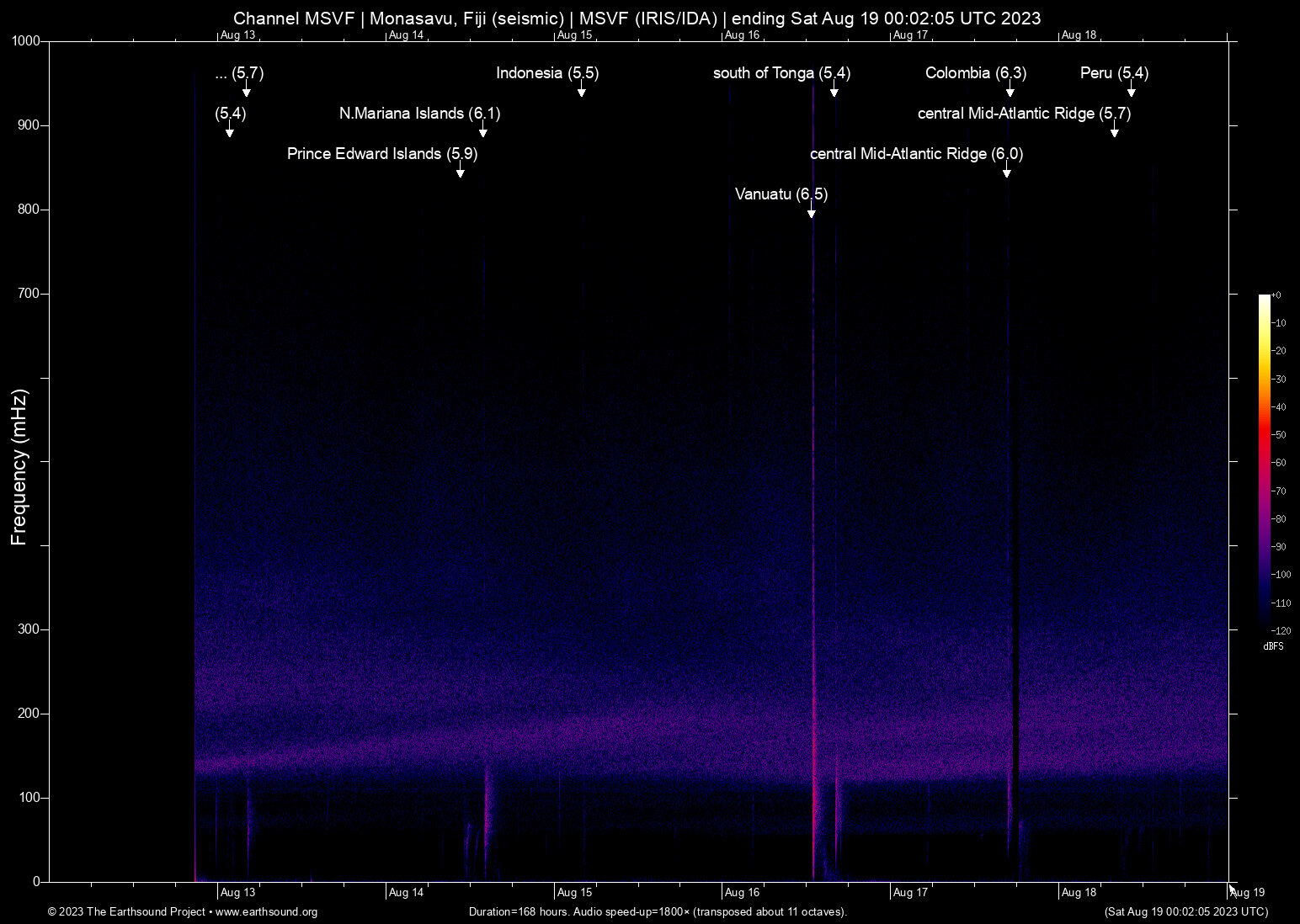Image resolution: width=1300 pixels, height=924 pixels.
Task: Click the Earthsound Project copyright text
Action: [125, 912]
